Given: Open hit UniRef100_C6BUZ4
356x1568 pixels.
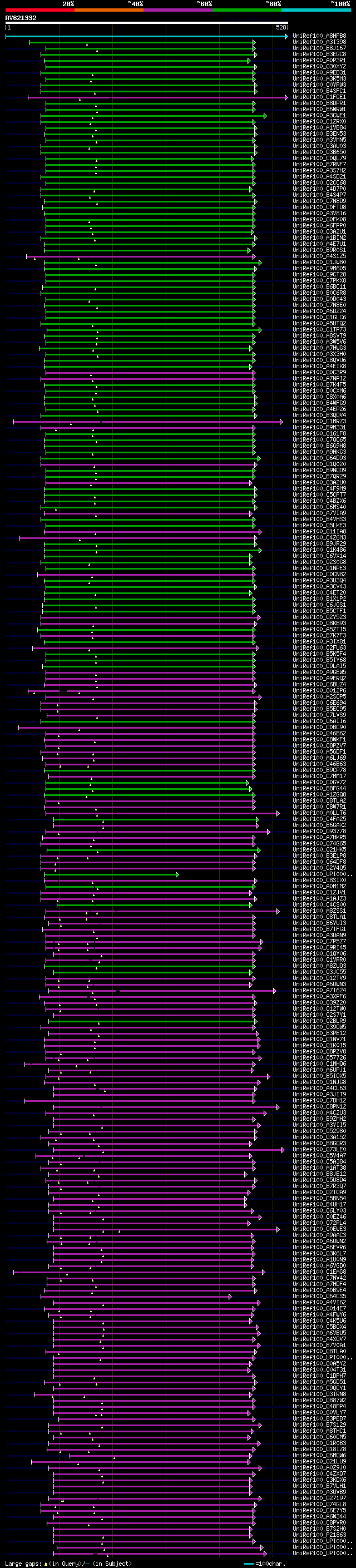Looking at the screenshot, I should tap(319, 684).
